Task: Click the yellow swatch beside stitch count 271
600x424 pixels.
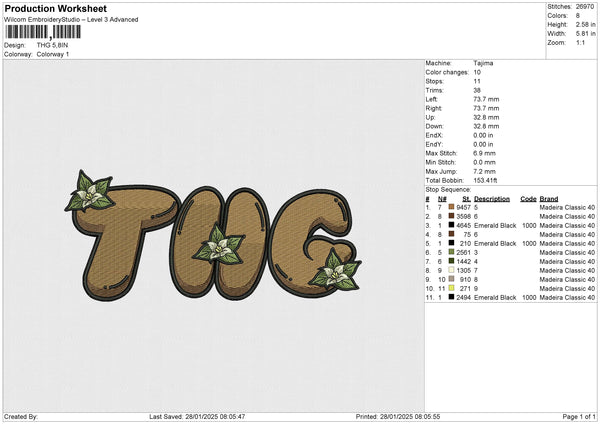Action: click(451, 288)
